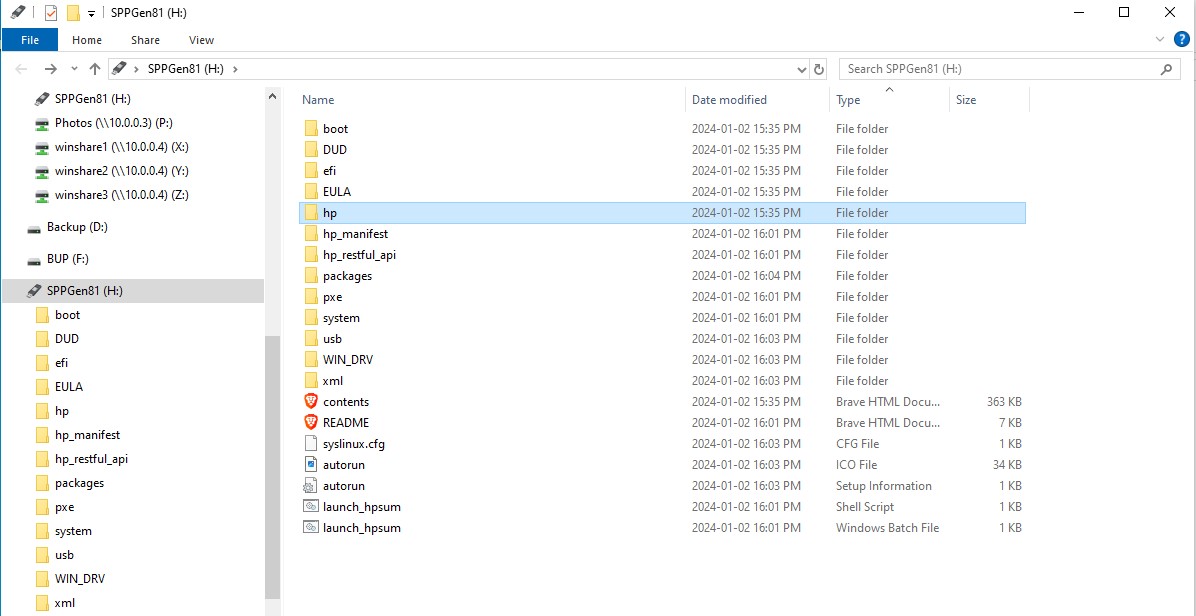Select the README Brave HTML file
This screenshot has width=1196, height=616.
(x=662, y=422)
